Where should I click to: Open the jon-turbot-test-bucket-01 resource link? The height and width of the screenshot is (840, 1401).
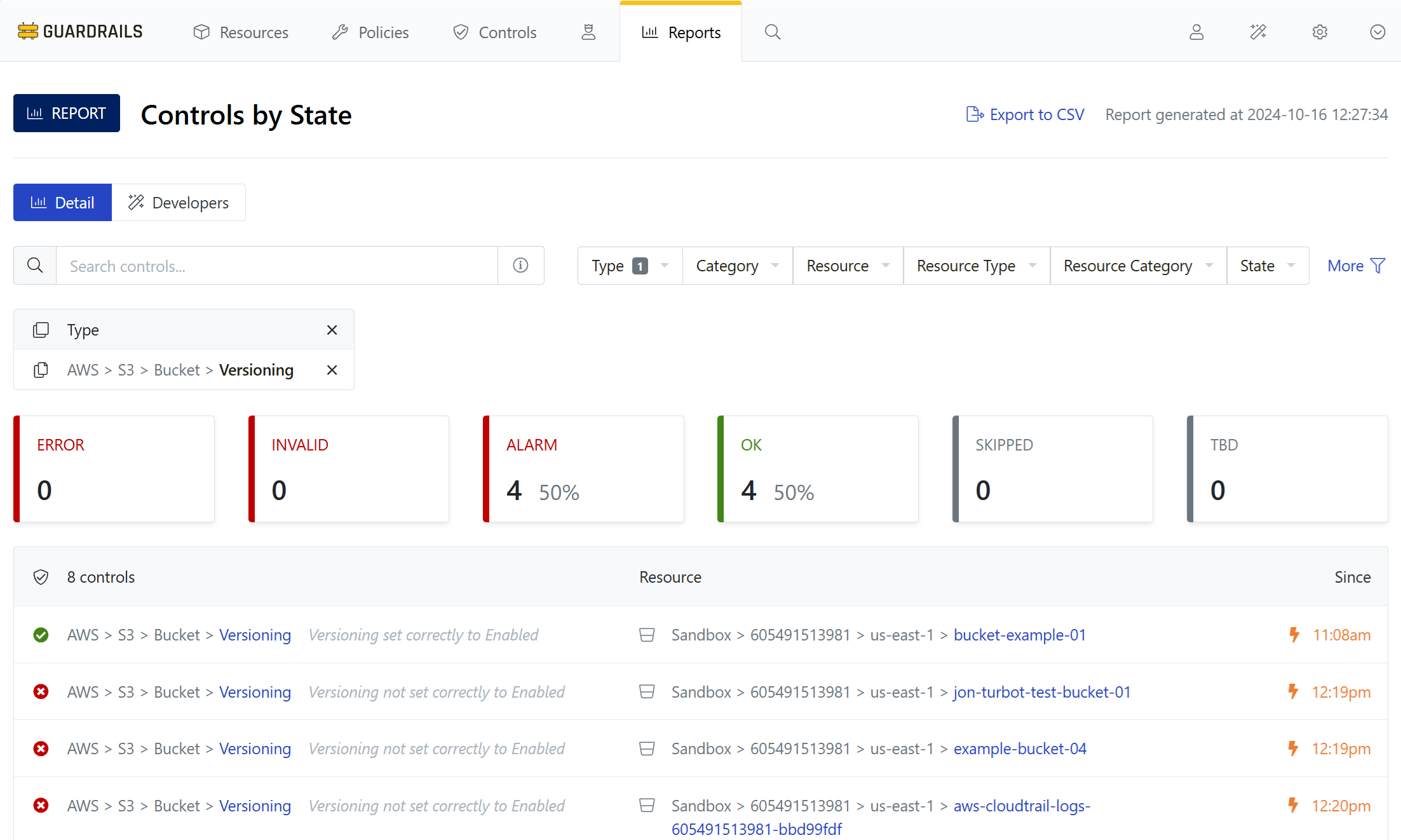coord(1042,692)
